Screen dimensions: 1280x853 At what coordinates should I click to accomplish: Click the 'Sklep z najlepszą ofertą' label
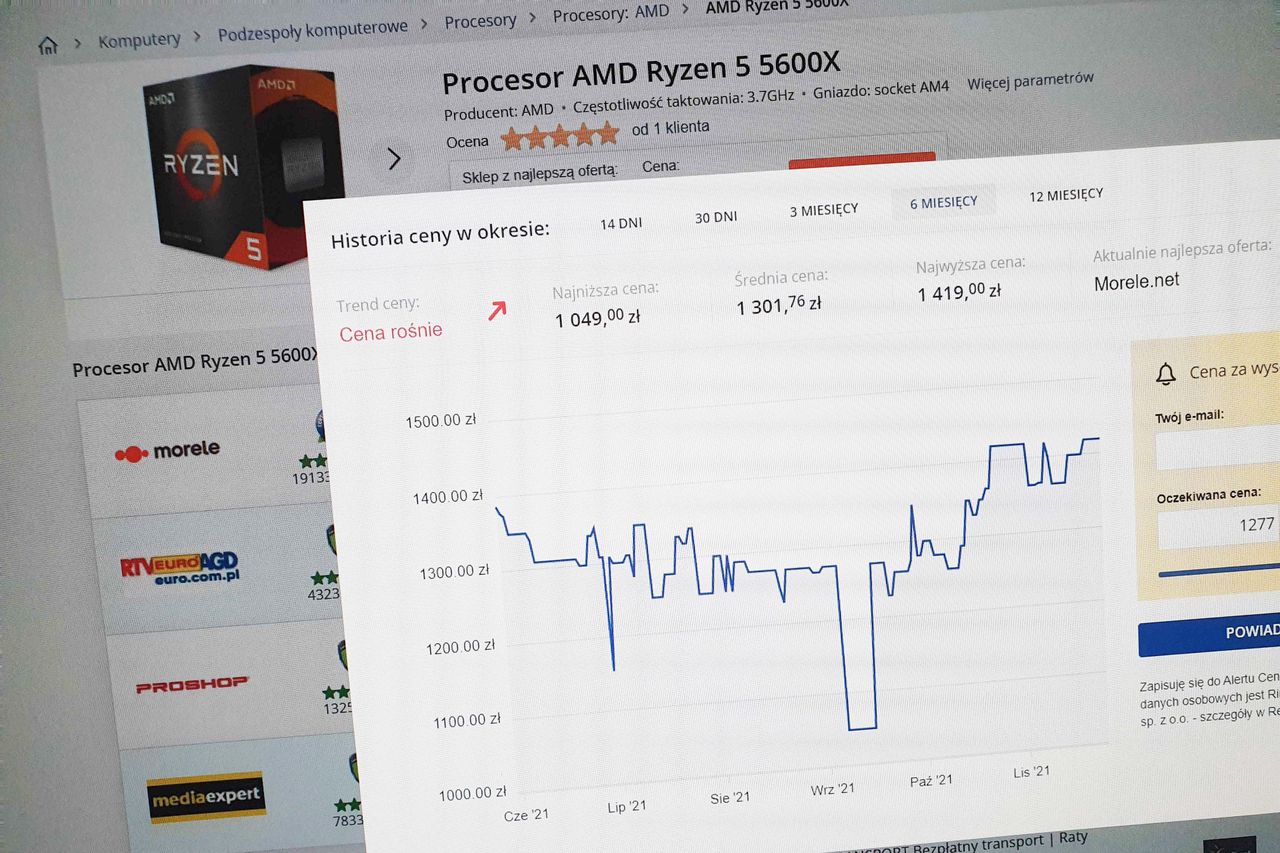point(540,172)
